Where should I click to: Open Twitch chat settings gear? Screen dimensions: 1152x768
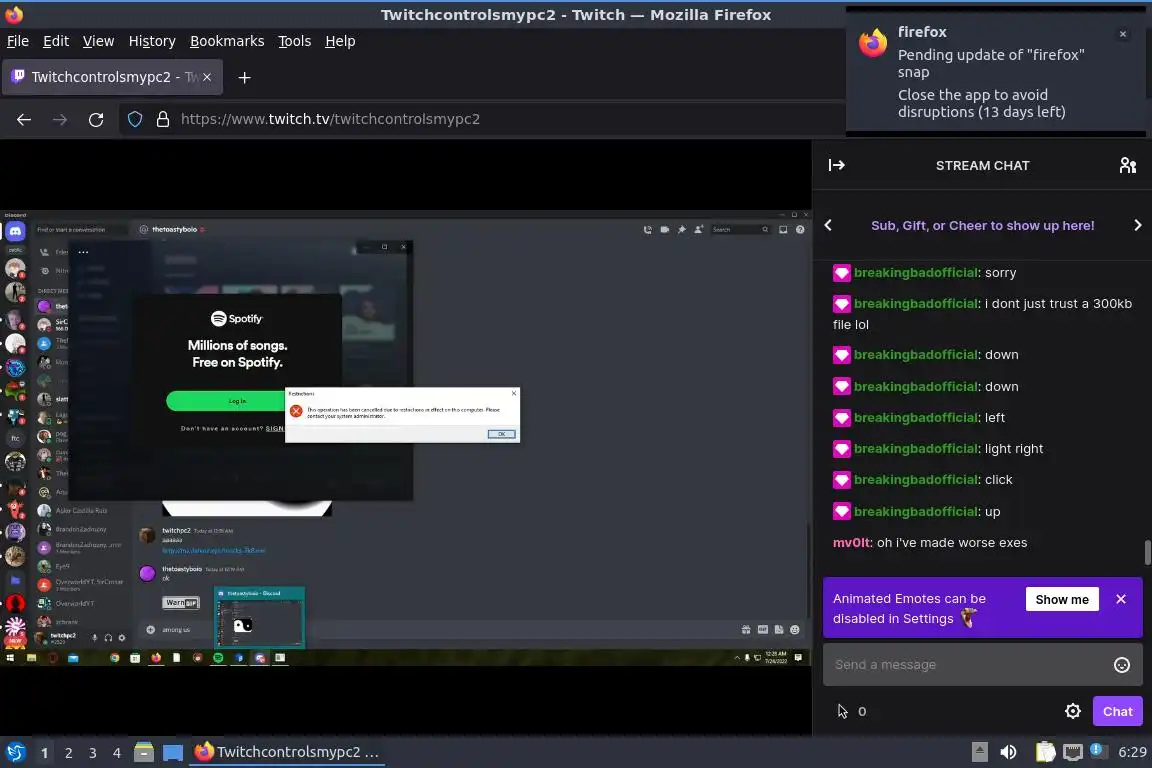pyautogui.click(x=1073, y=711)
